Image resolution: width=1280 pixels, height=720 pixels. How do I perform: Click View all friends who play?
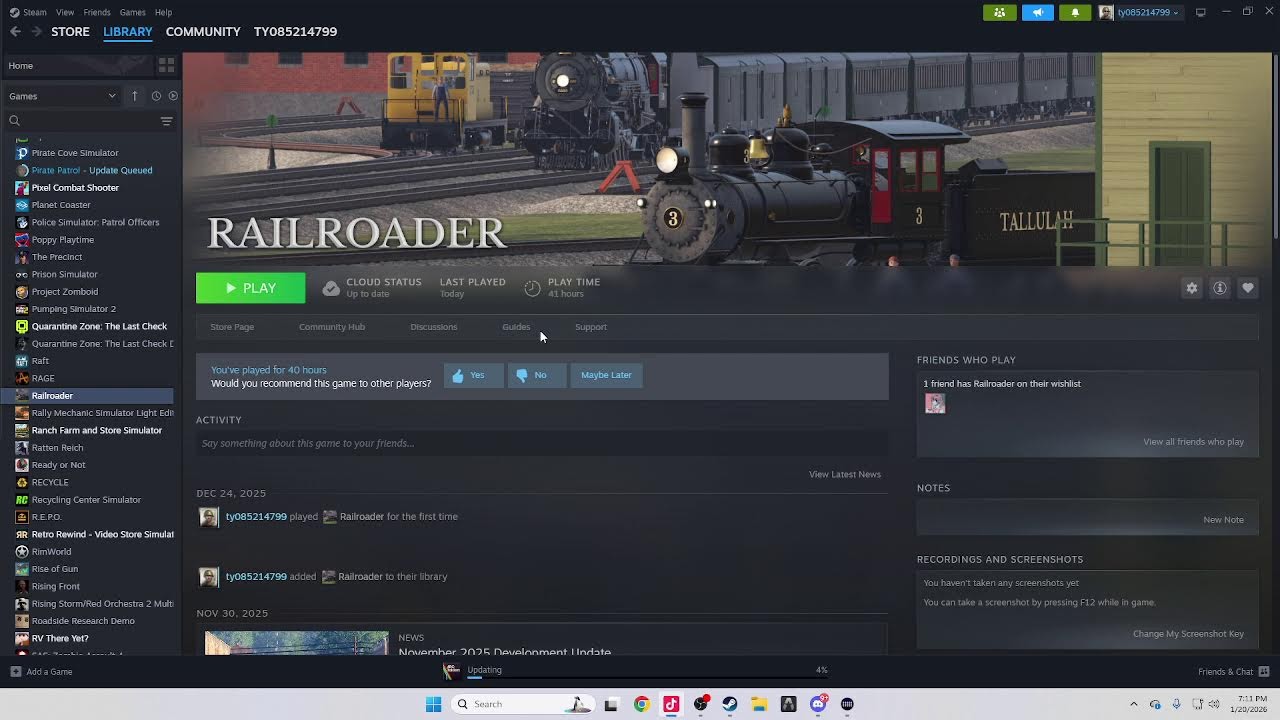(x=1193, y=442)
